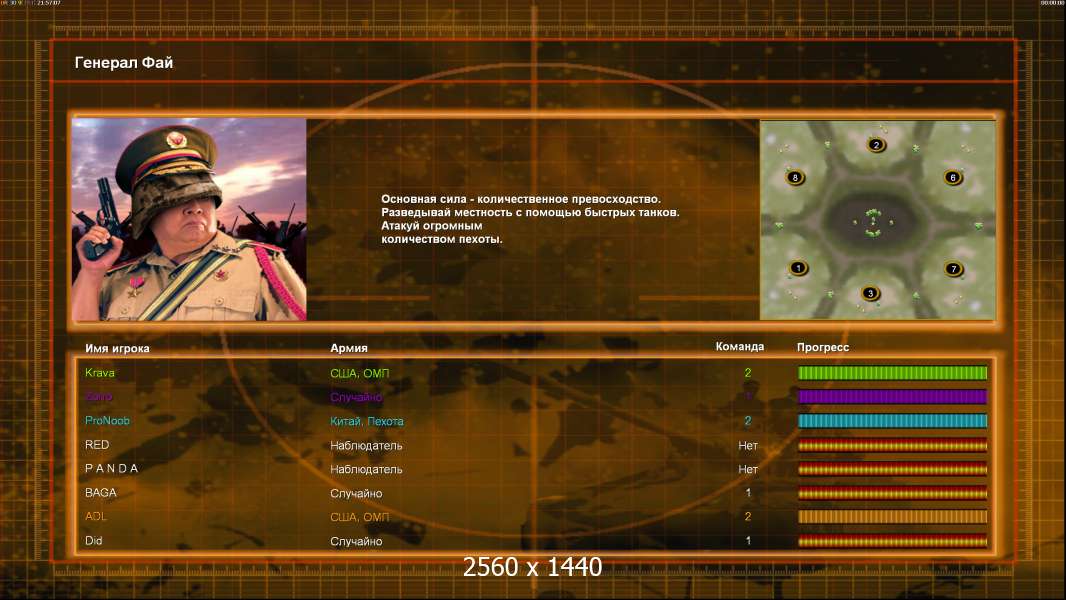Click start position marker 3 on minimap
Viewport: 1066px width, 600px height.
coord(870,294)
